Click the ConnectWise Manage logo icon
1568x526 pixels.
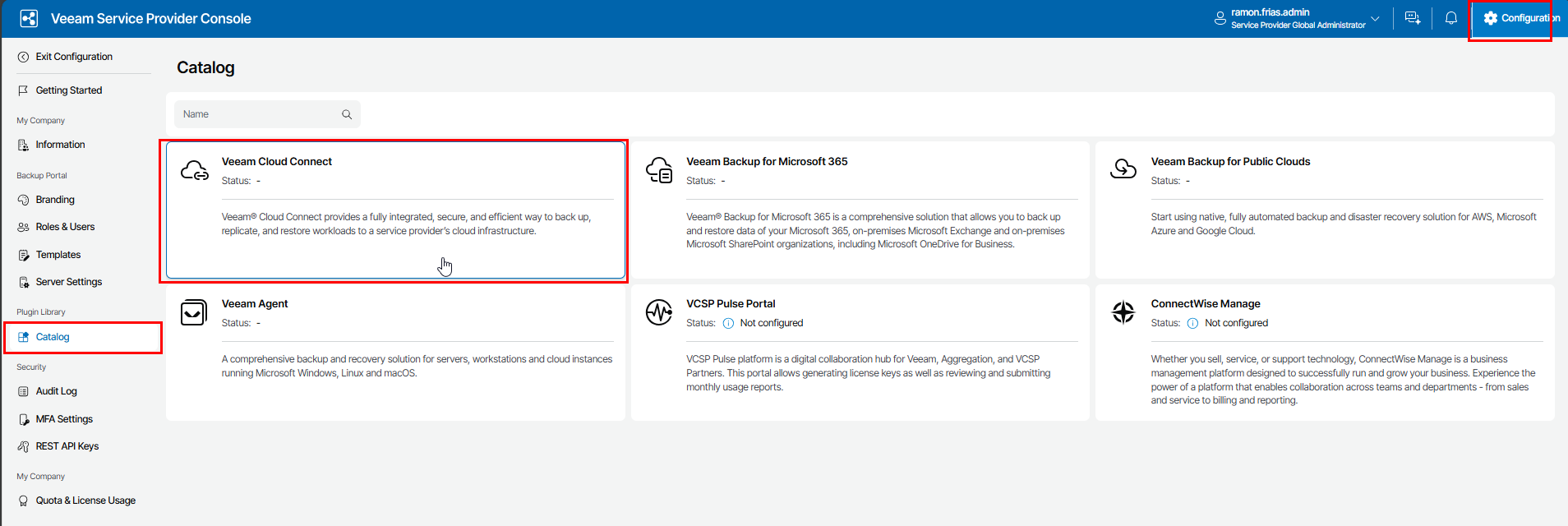(1123, 312)
